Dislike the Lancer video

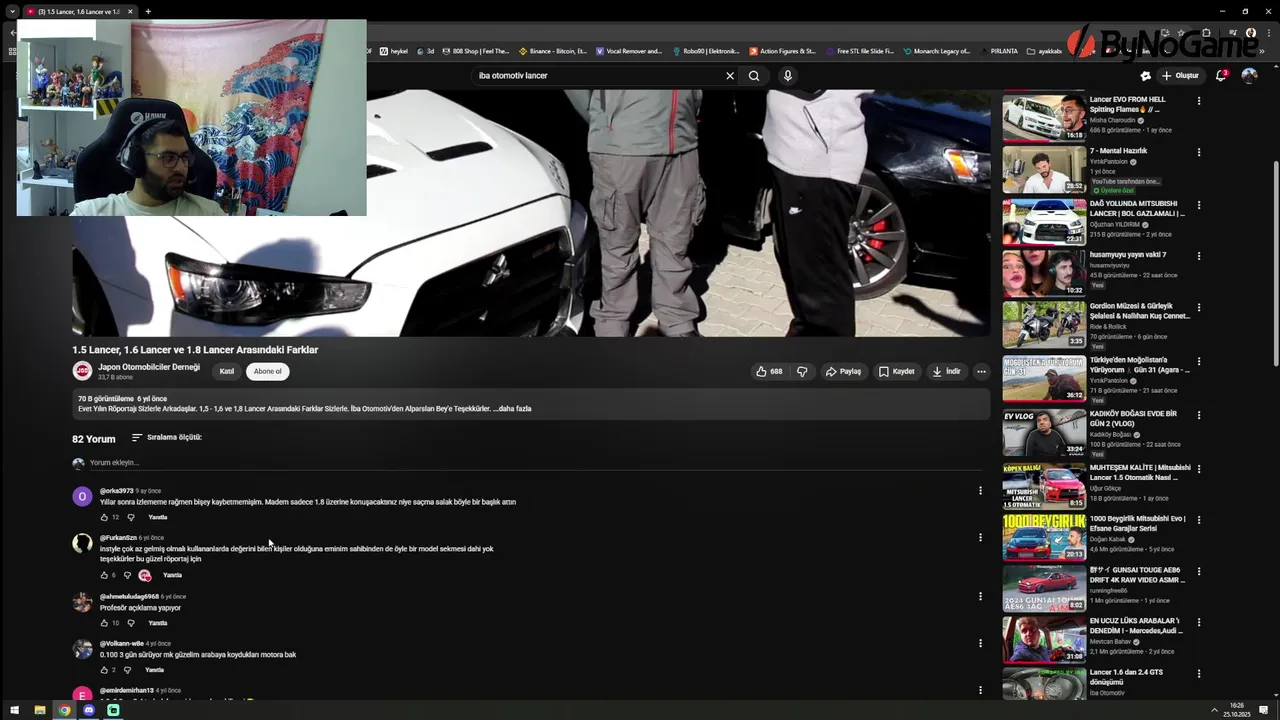802,371
